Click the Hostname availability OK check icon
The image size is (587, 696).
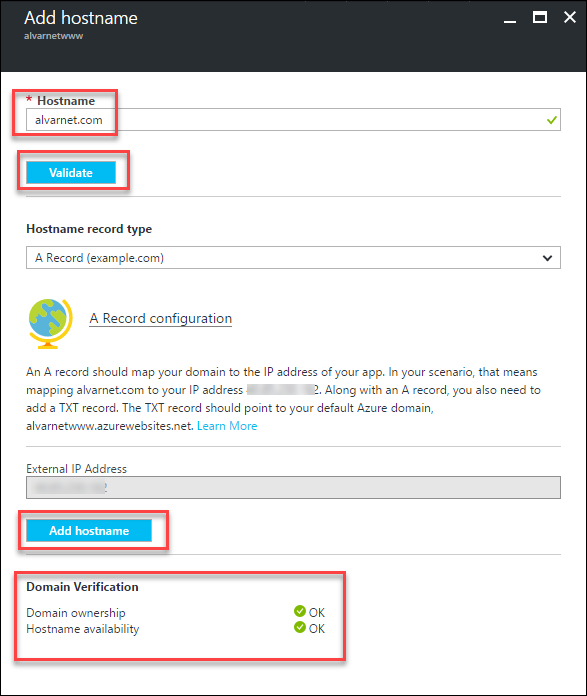coord(300,627)
